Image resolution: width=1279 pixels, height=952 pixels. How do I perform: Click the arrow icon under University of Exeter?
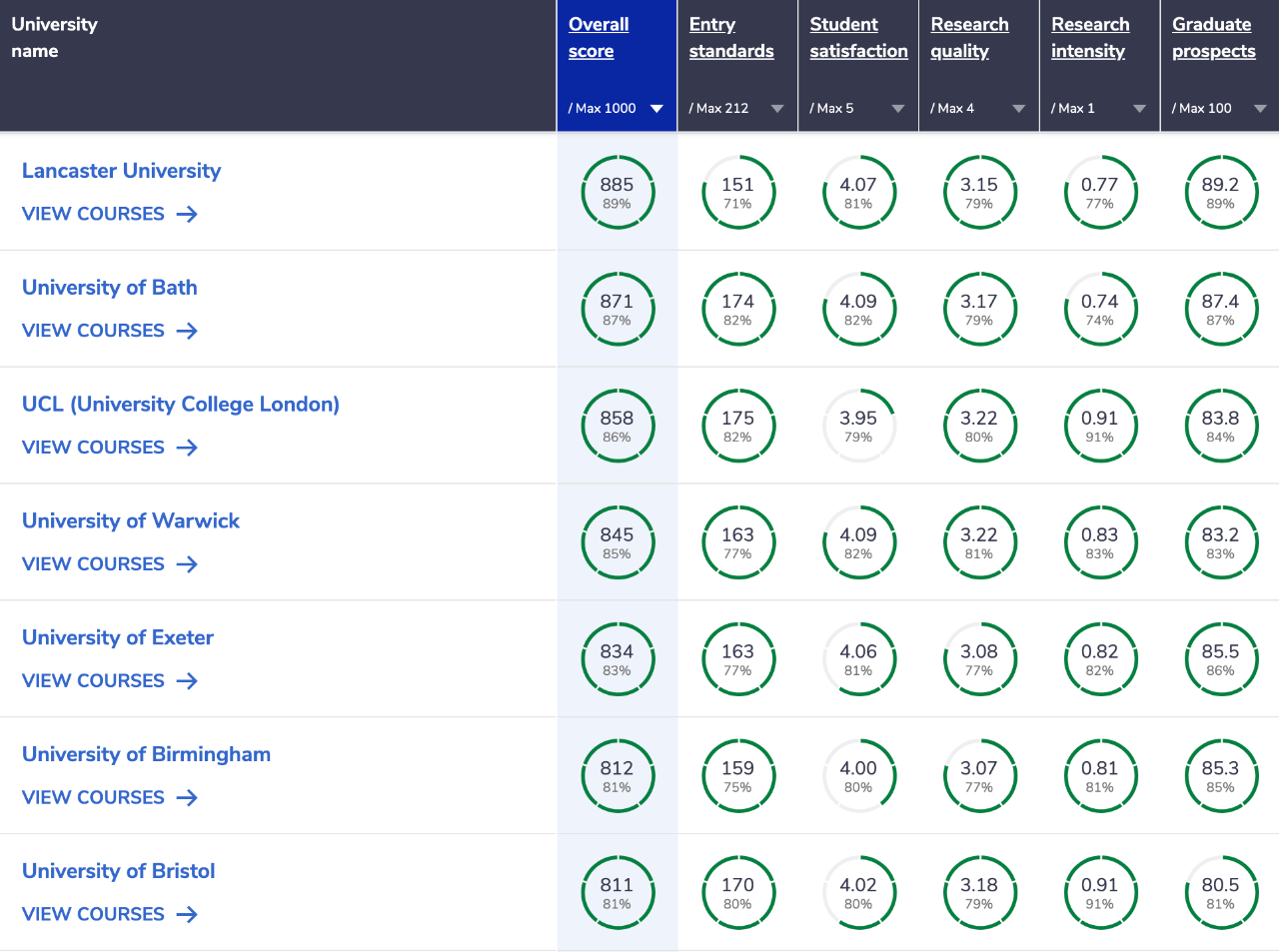tap(187, 681)
